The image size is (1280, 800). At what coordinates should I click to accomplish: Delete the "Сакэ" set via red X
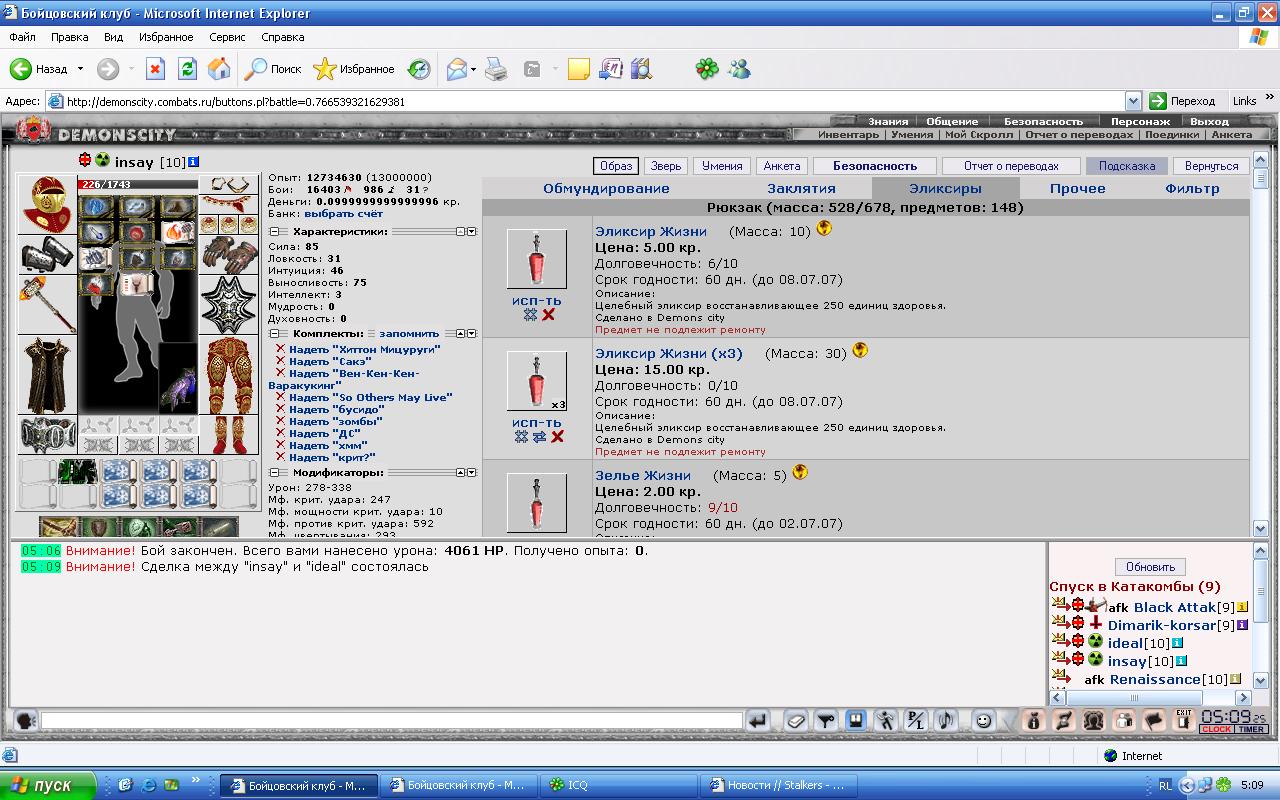[x=281, y=361]
